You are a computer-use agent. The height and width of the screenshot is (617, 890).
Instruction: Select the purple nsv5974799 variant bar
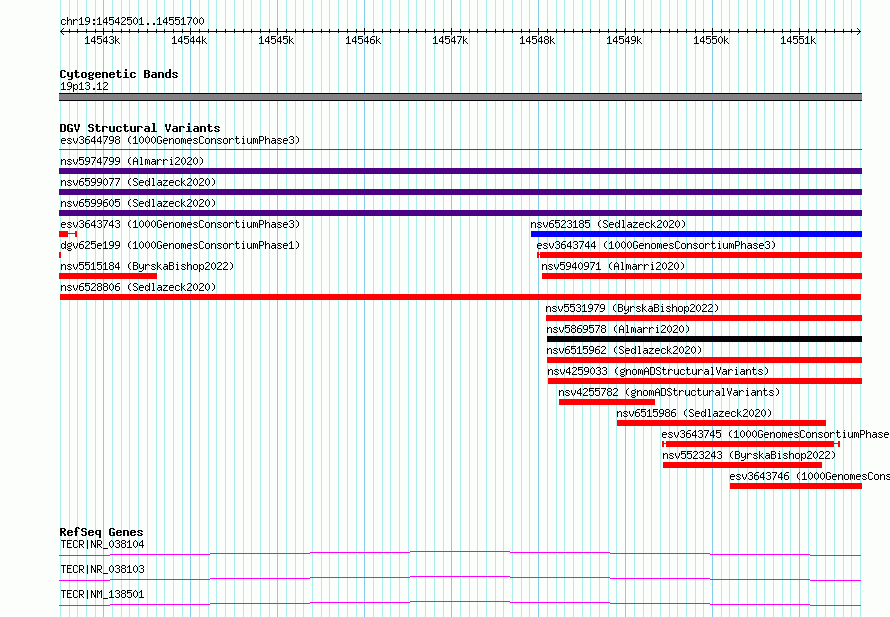[x=460, y=171]
